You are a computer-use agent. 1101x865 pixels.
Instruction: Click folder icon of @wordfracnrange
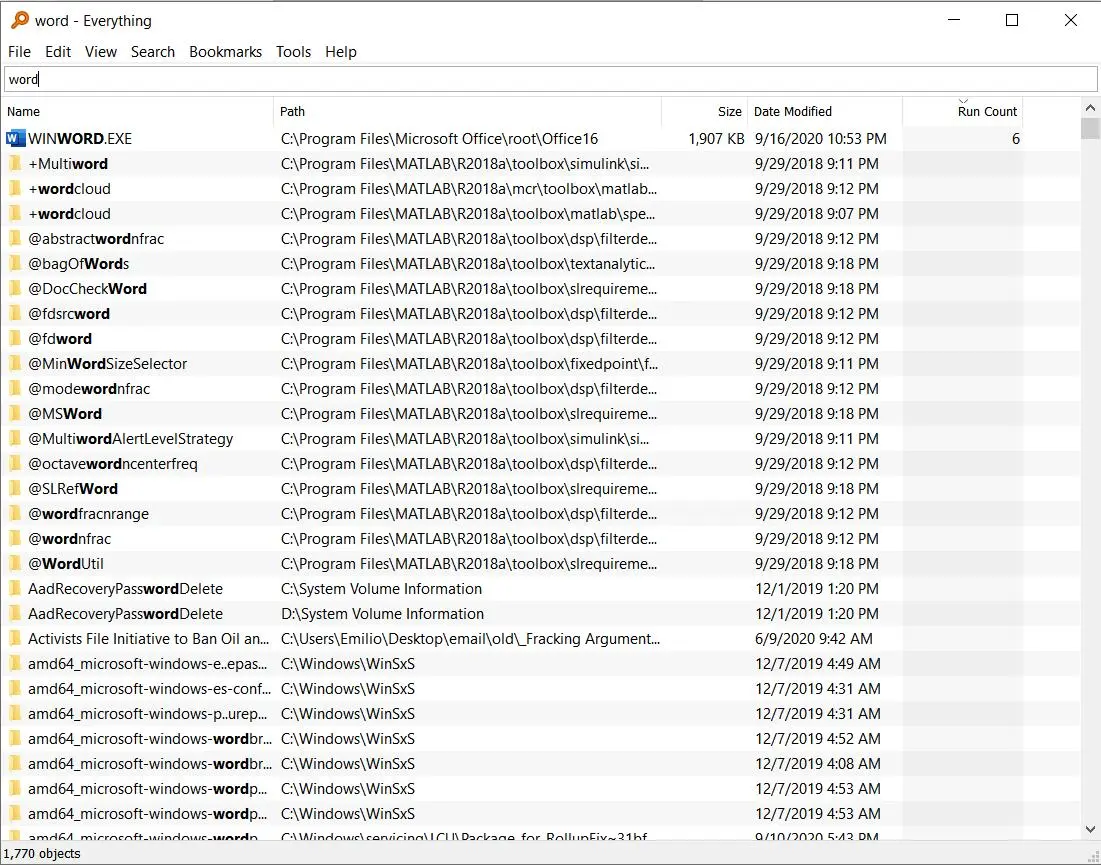pyautogui.click(x=14, y=514)
